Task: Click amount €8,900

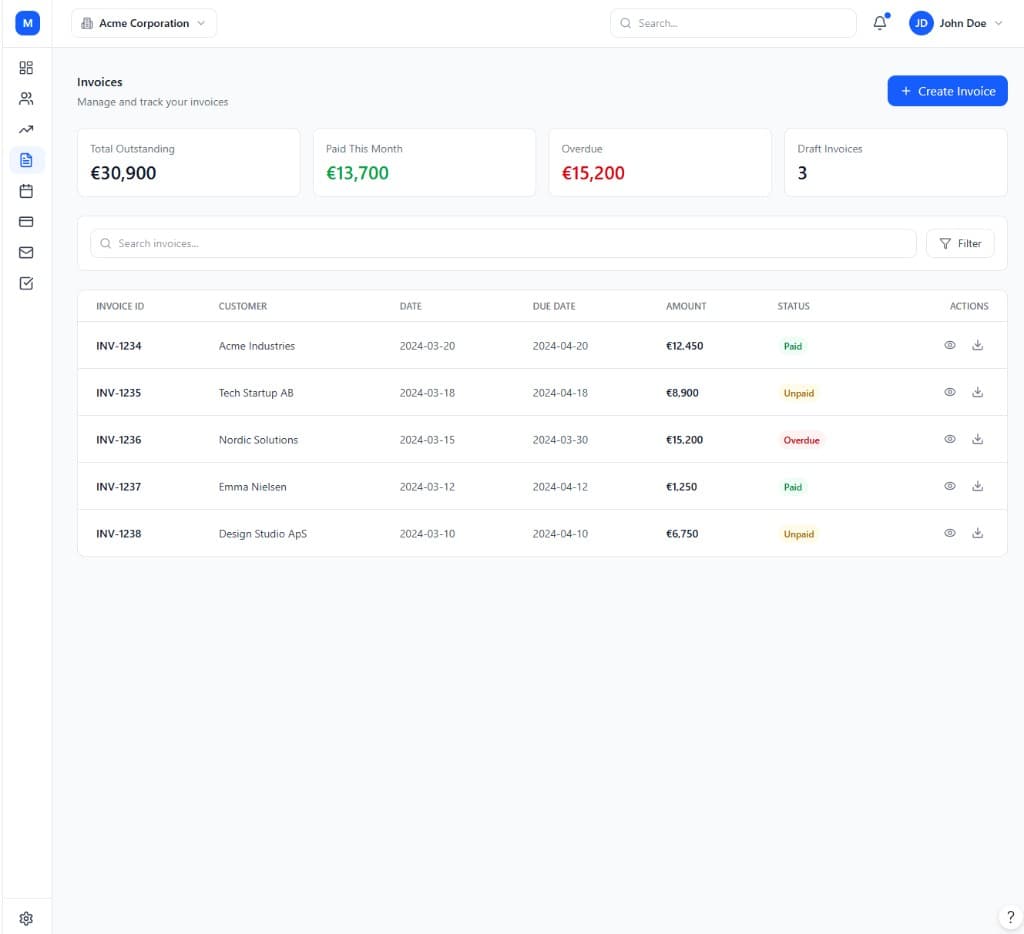Action: coord(682,393)
